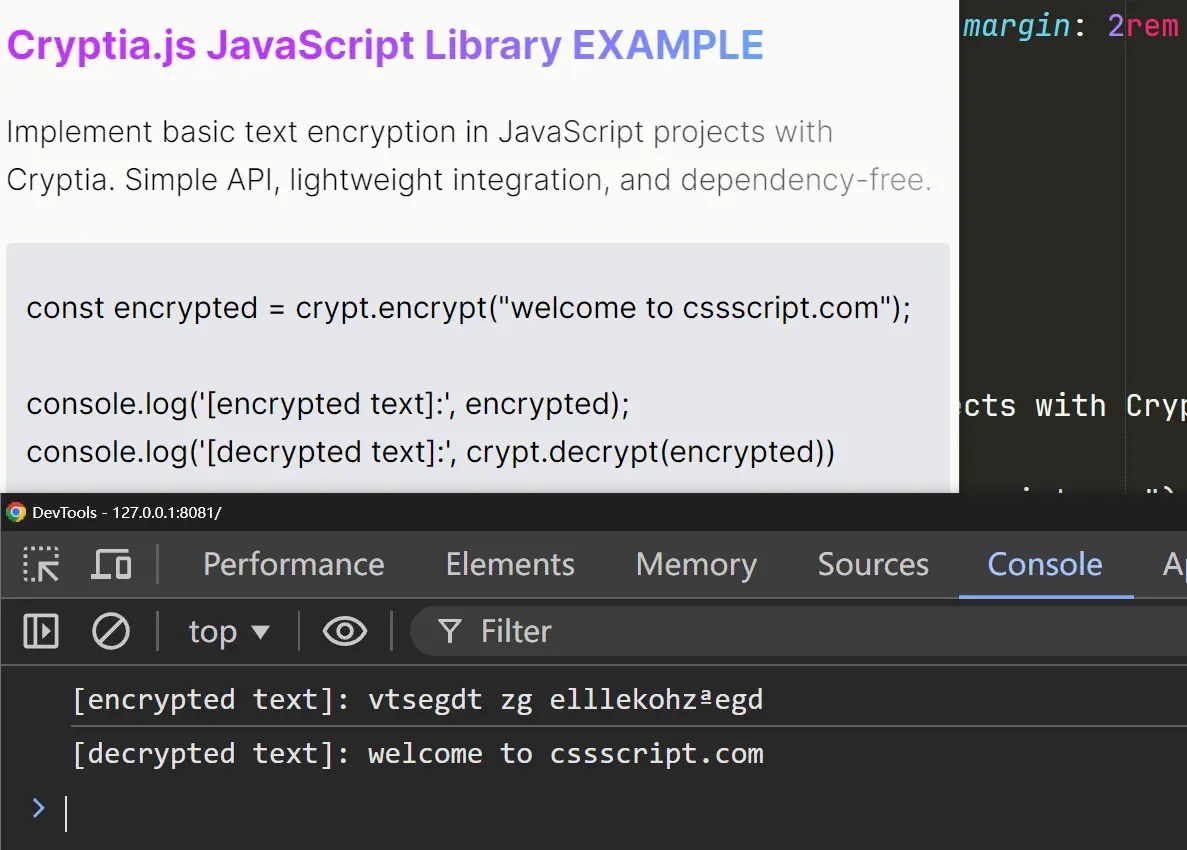The image size is (1187, 850).
Task: Click the console Filter input field
Action: click(x=799, y=631)
